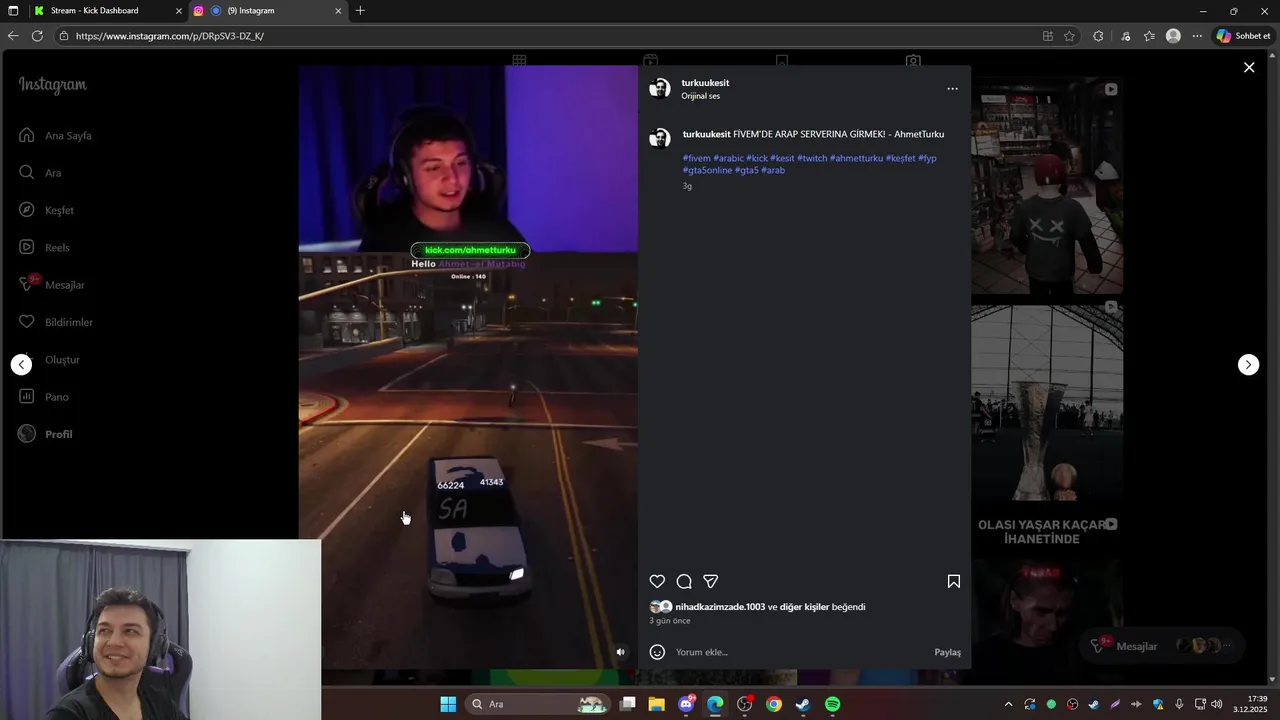This screenshot has width=1280, height=720.
Task: Save the post with bookmark icon
Action: (954, 581)
